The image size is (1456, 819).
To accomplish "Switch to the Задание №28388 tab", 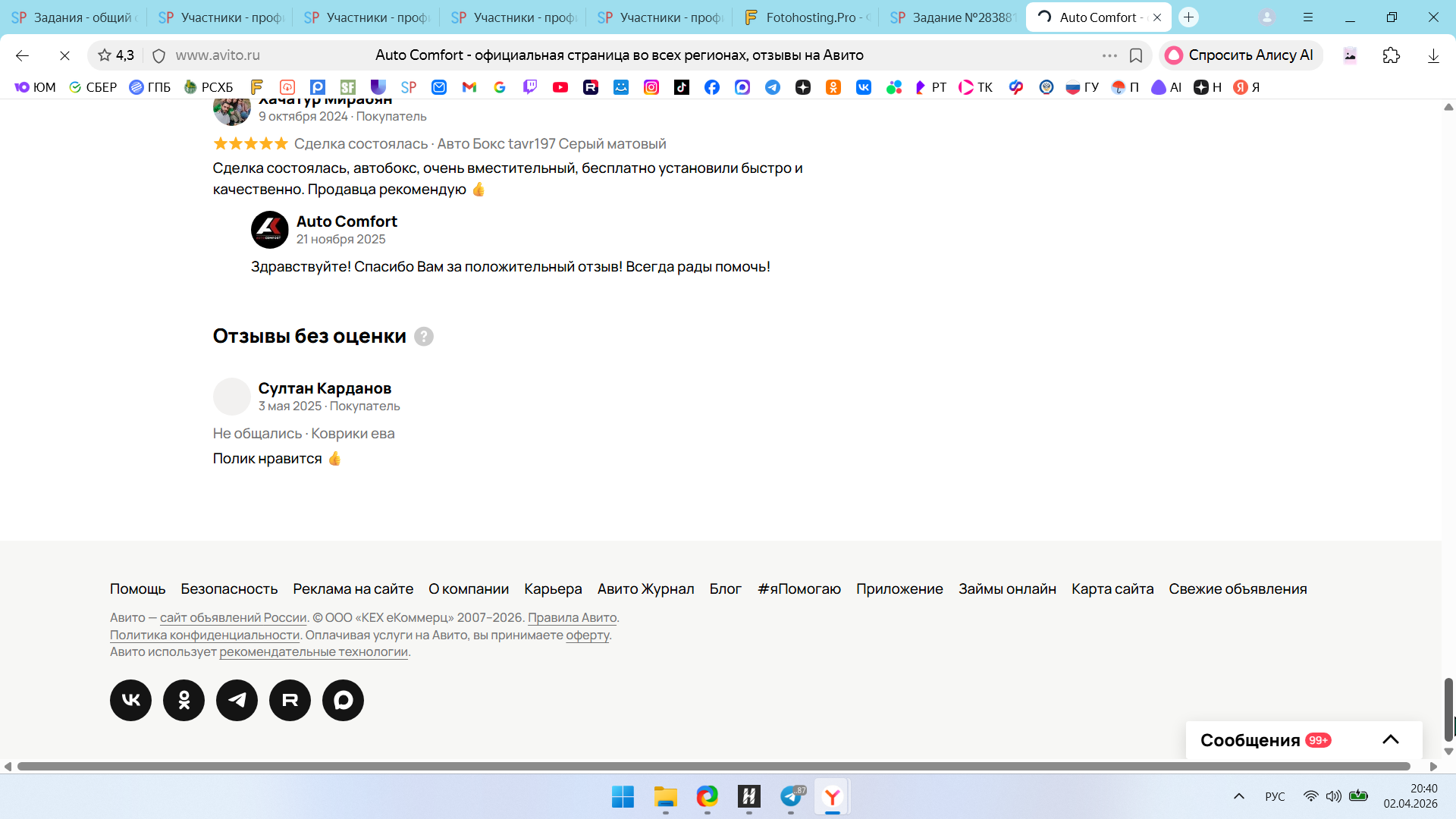I will coord(952,17).
